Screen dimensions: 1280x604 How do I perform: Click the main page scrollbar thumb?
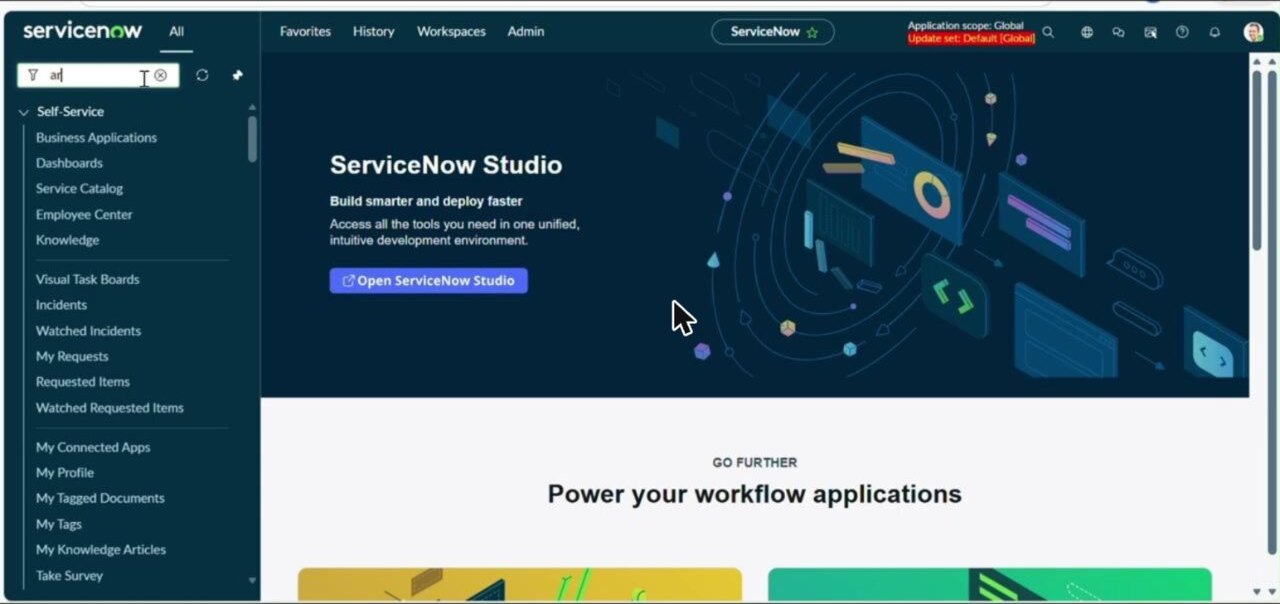click(1257, 160)
